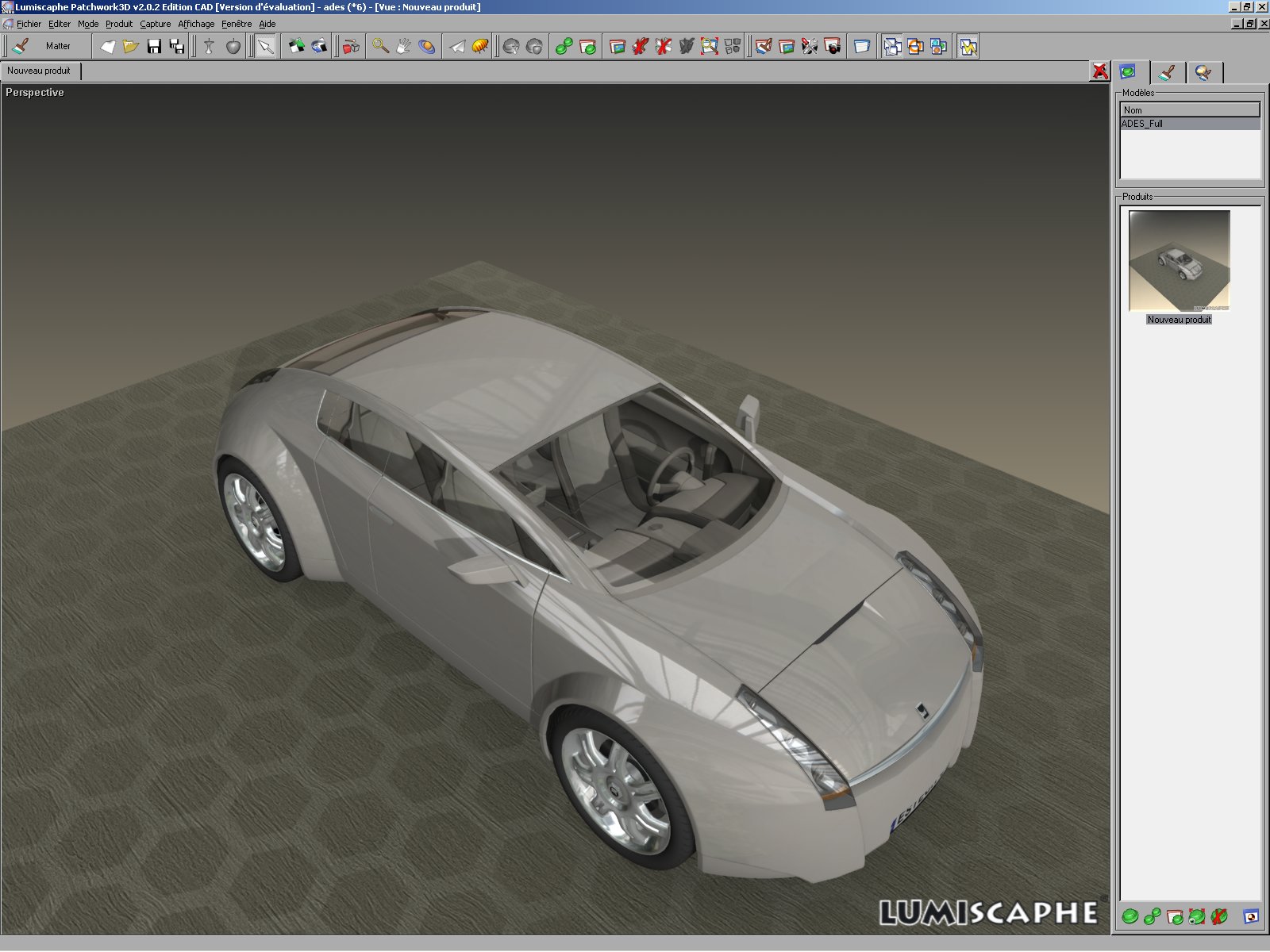Click the blue window with sphere icon at panel bottom
1270x952 pixels.
tap(1251, 917)
